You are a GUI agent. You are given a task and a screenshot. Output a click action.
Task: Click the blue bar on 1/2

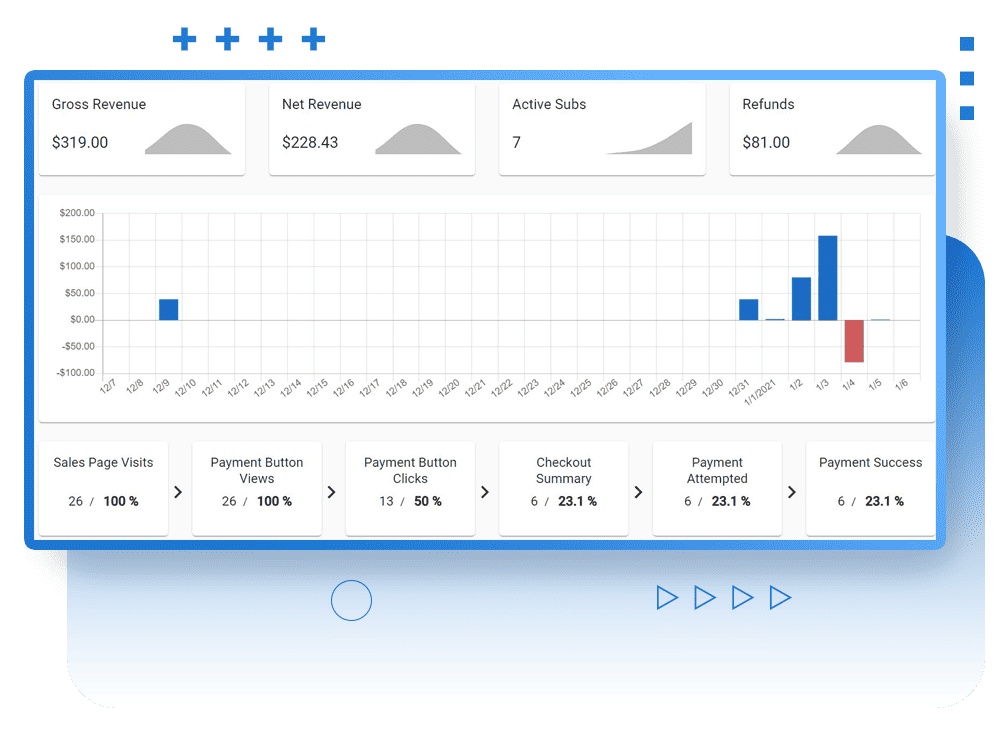tap(801, 299)
